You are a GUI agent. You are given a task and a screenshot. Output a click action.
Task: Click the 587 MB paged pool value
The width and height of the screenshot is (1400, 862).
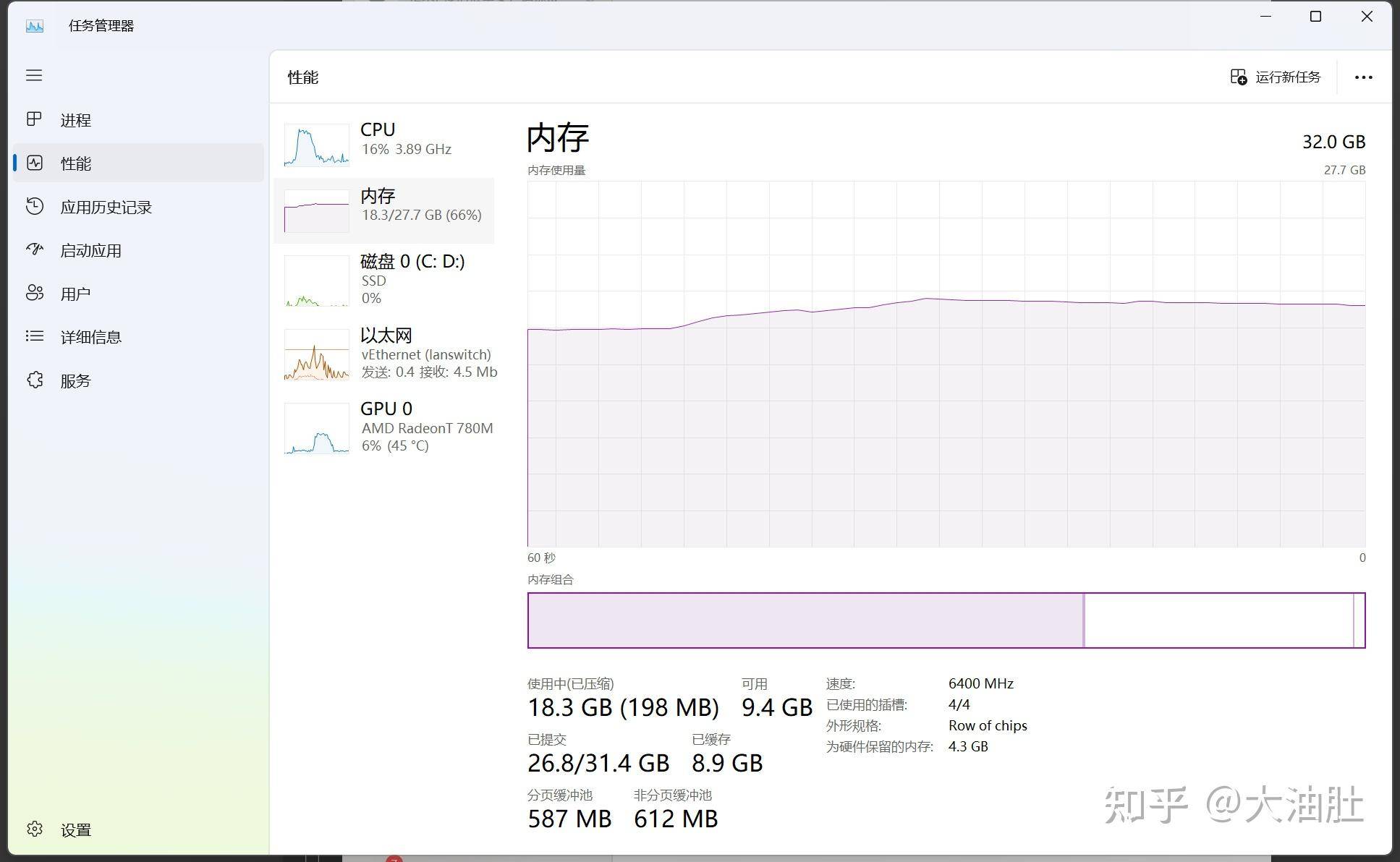pyautogui.click(x=569, y=819)
